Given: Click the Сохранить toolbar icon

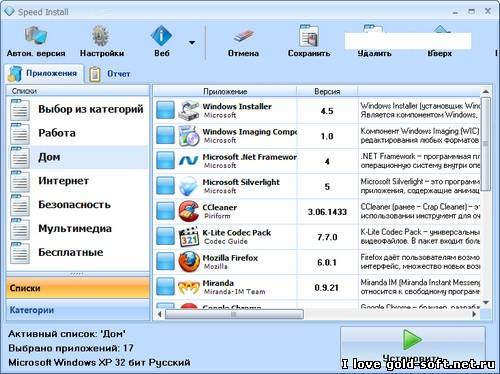Looking at the screenshot, I should click(309, 35).
